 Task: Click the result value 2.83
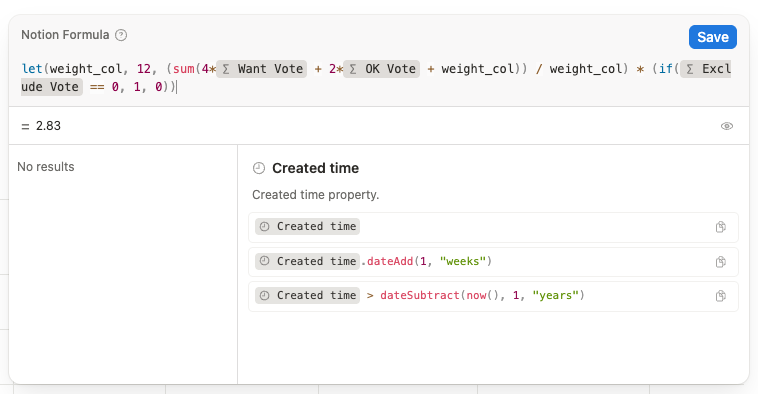click(x=48, y=126)
